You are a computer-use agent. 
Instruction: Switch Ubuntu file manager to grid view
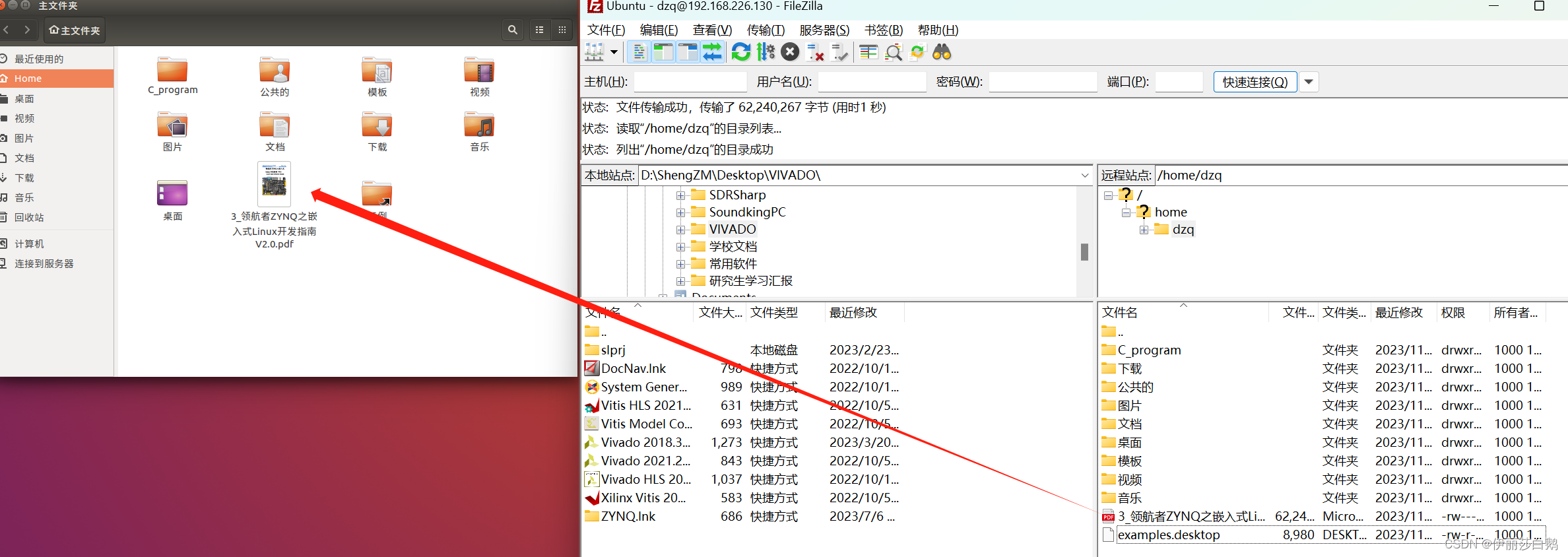pyautogui.click(x=562, y=30)
